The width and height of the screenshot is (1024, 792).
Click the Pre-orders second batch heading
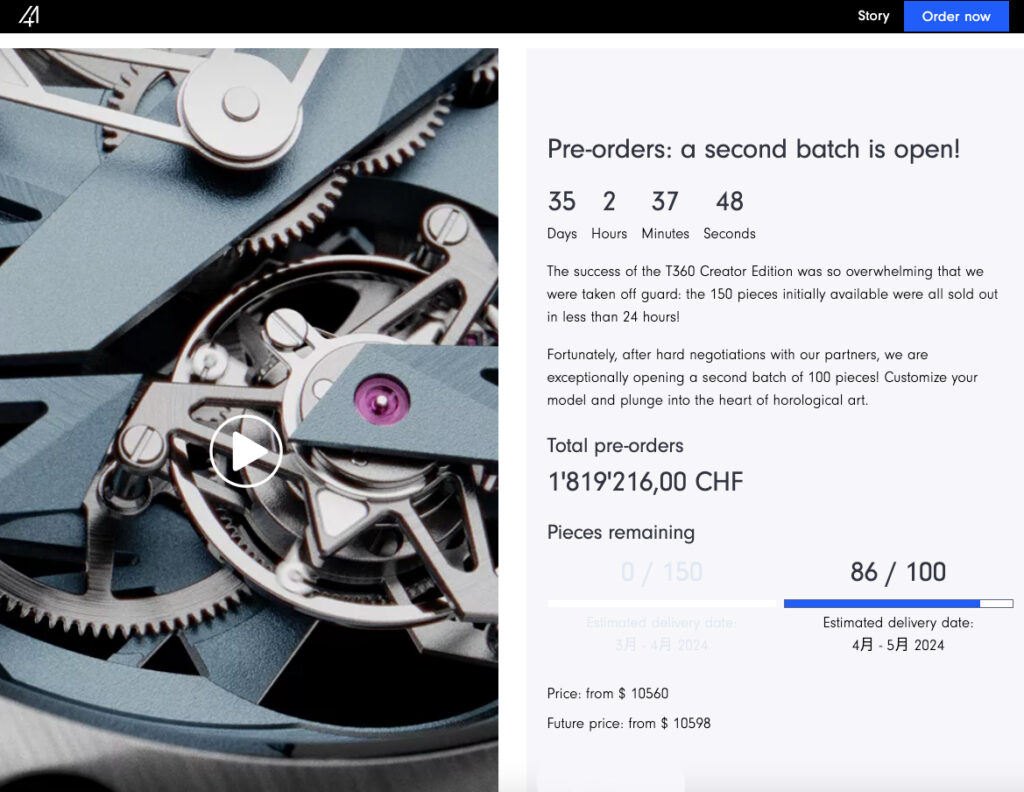[754, 149]
